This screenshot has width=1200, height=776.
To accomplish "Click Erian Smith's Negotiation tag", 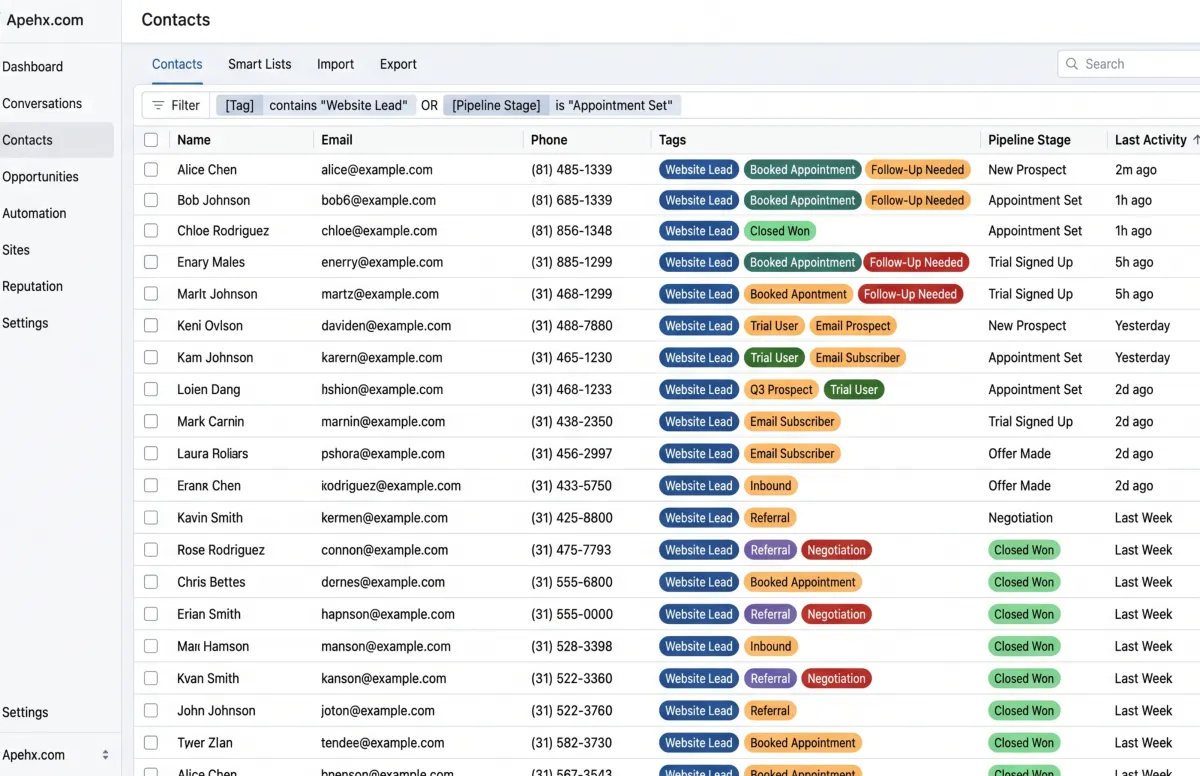I will 836,614.
